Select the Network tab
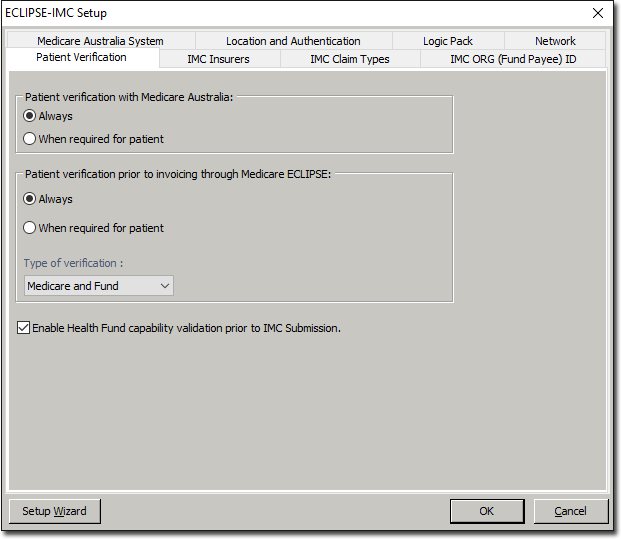The width and height of the screenshot is (621, 539). (x=555, y=41)
